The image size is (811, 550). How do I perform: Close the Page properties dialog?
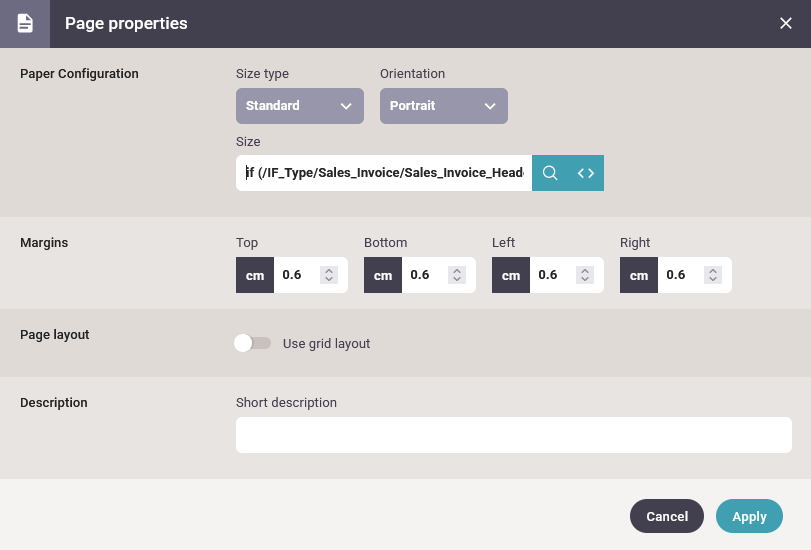click(x=786, y=23)
